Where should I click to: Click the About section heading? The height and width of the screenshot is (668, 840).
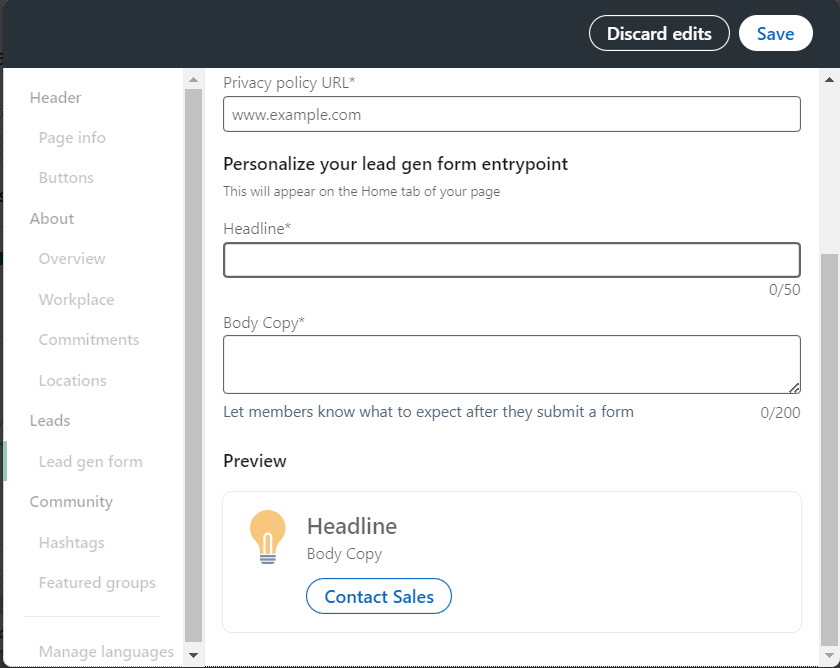pyautogui.click(x=51, y=219)
